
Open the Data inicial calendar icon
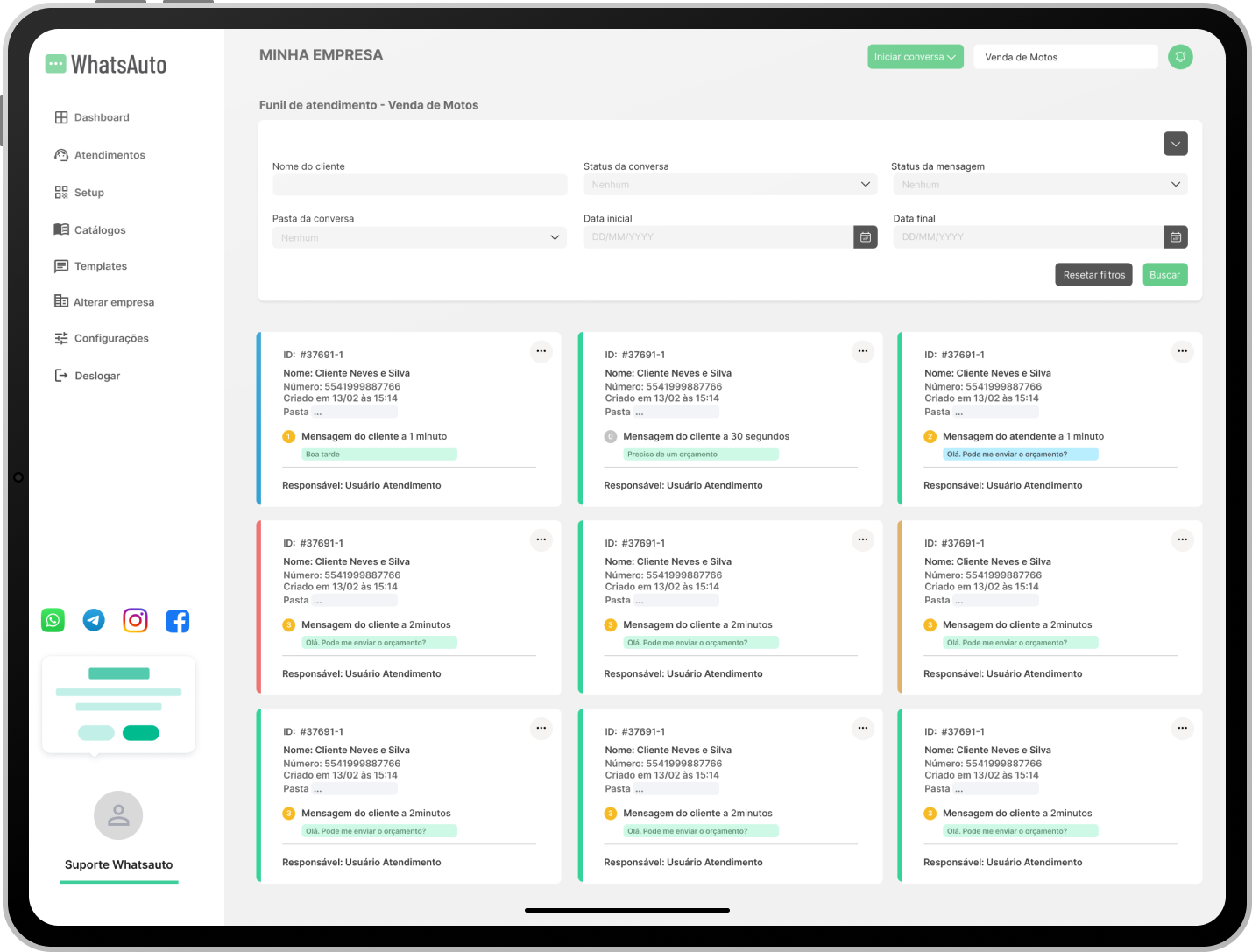point(865,237)
